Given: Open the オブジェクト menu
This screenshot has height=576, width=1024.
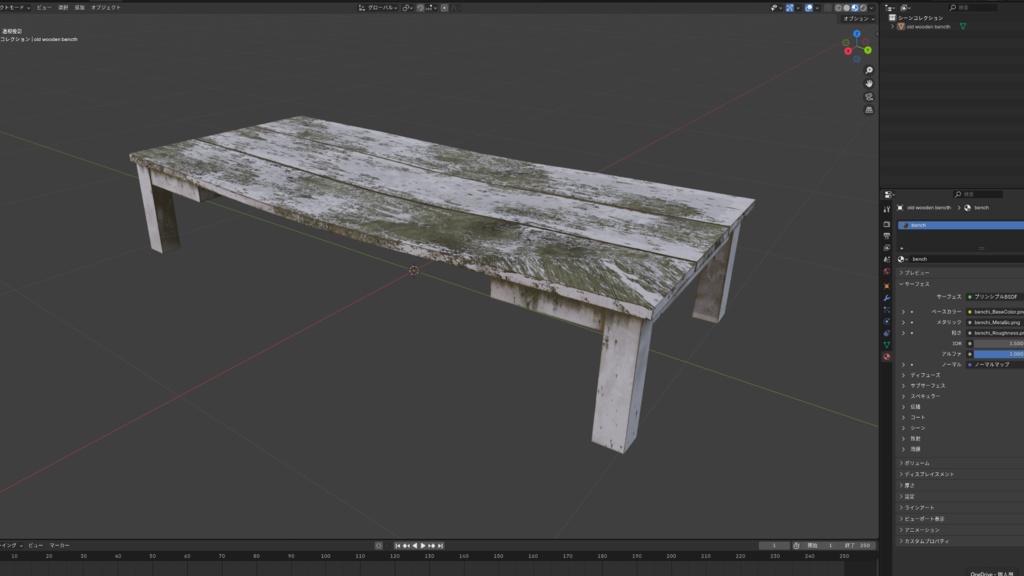Looking at the screenshot, I should point(105,8).
